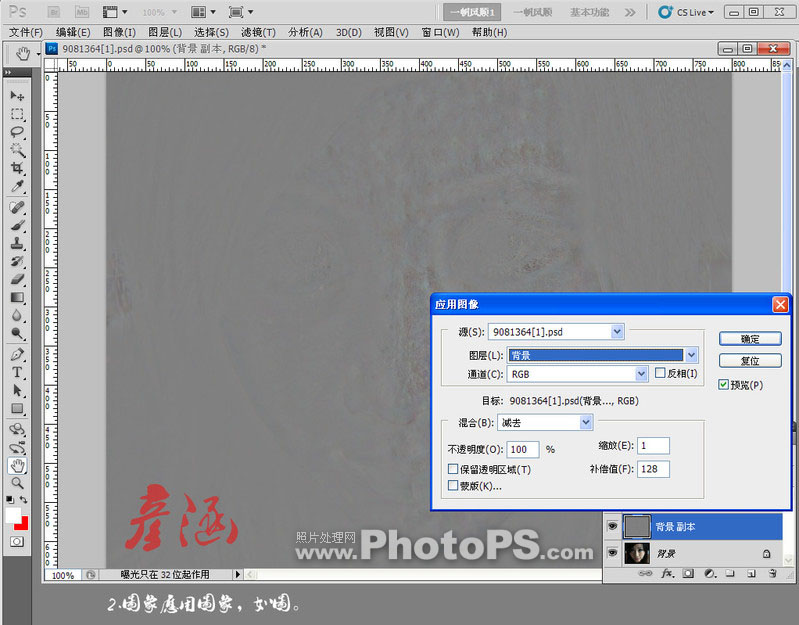Open the 图层(L) layer dropdown
This screenshot has width=799, height=625.
click(x=603, y=355)
